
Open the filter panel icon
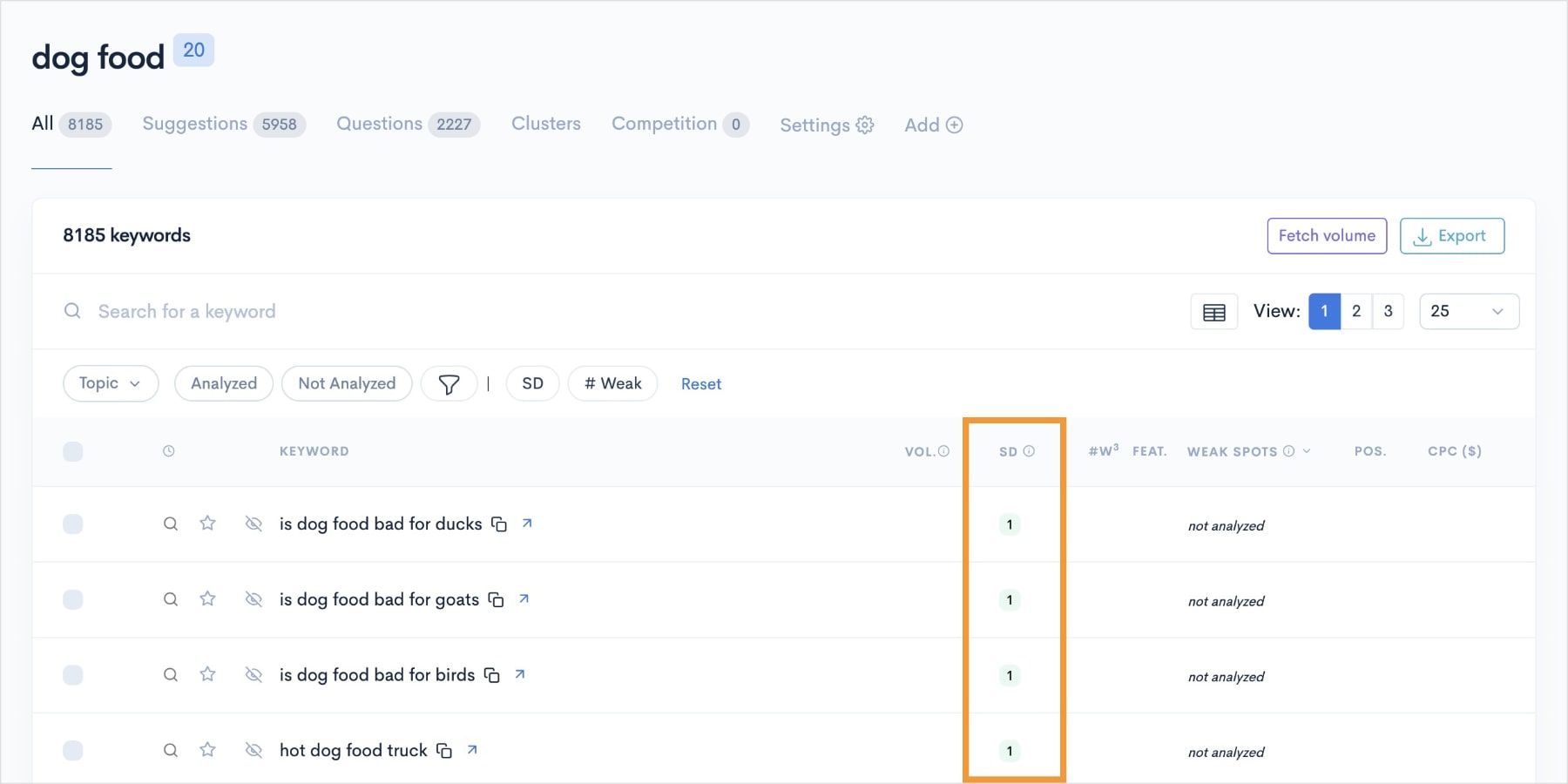coord(449,383)
